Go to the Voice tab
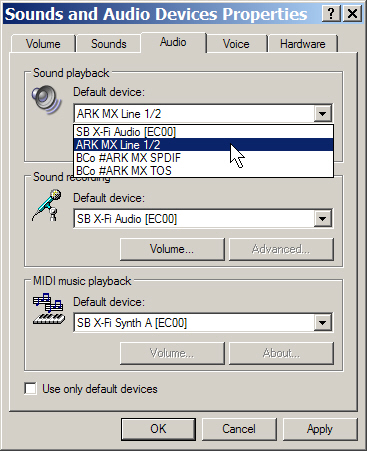The height and width of the screenshot is (451, 367). [x=236, y=44]
